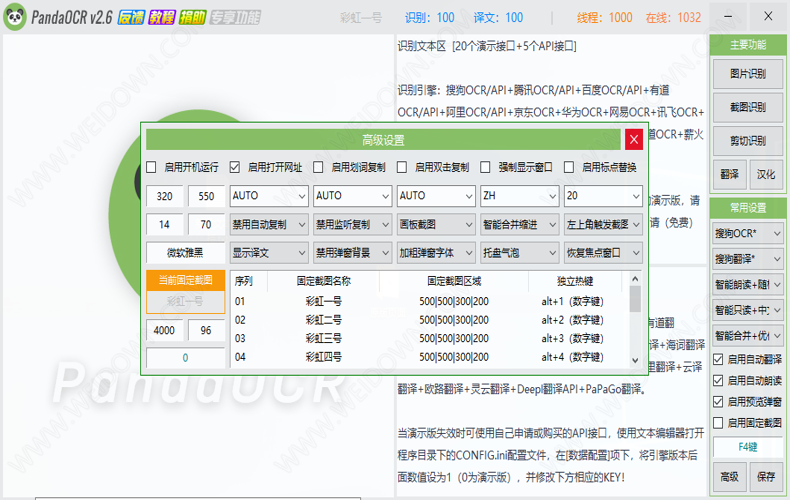Image resolution: width=790 pixels, height=500 pixels.
Task: Click 独立热键 column header
Action: (x=575, y=281)
